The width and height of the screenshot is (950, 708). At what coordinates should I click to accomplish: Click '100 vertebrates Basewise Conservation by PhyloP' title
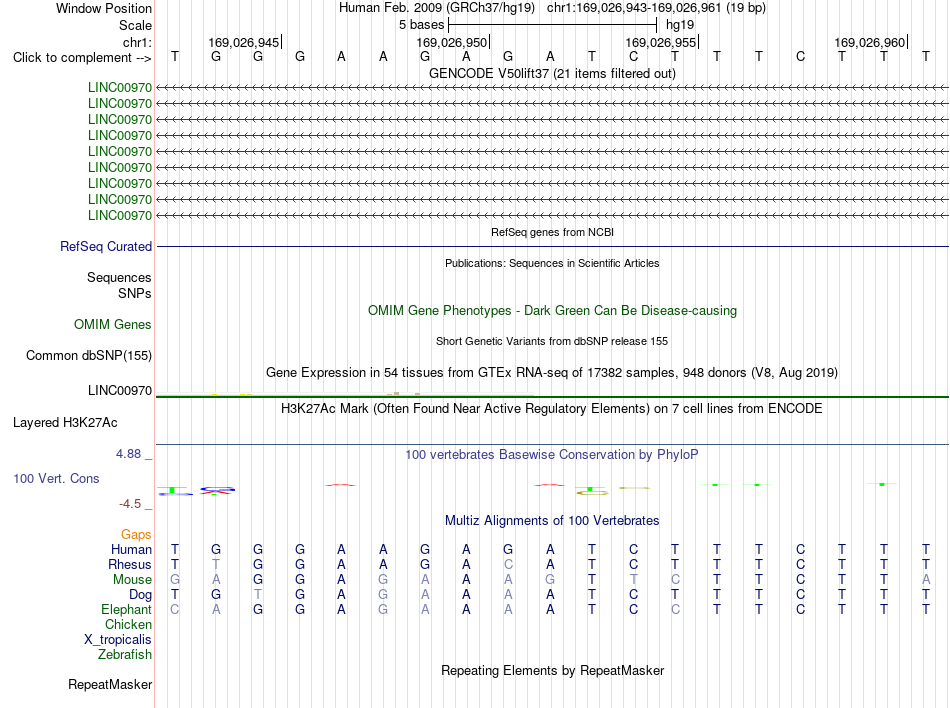[552, 454]
